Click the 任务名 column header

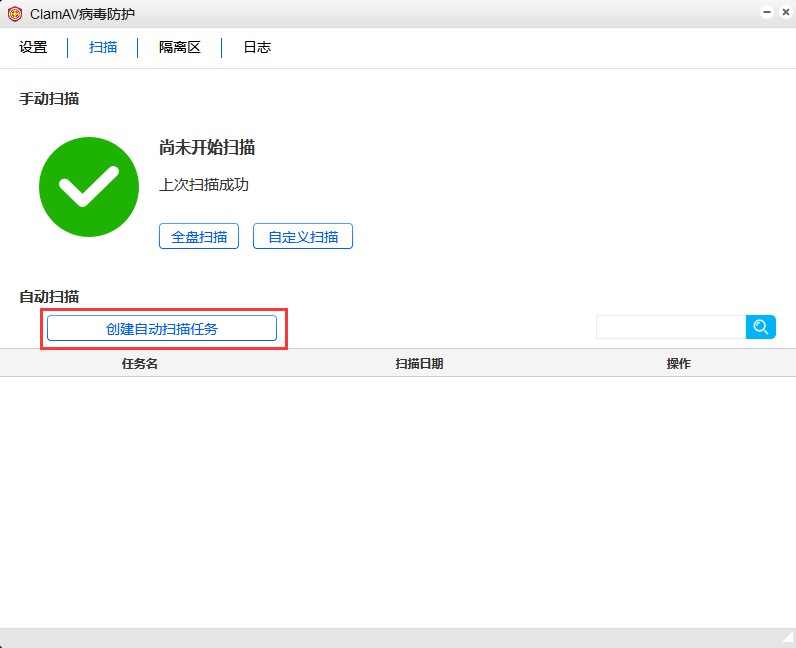tap(140, 363)
